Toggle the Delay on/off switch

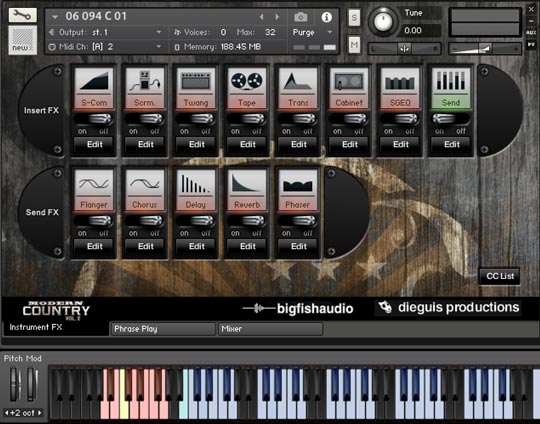tap(196, 221)
